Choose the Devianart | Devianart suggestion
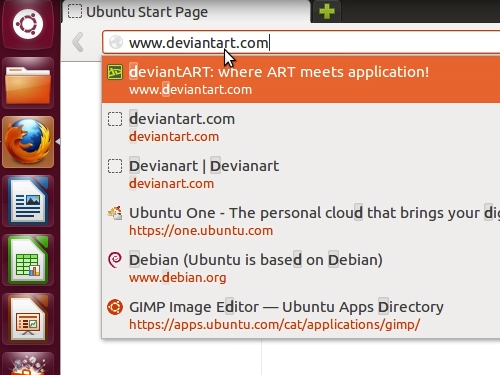This screenshot has height=375, width=500. [x=204, y=166]
